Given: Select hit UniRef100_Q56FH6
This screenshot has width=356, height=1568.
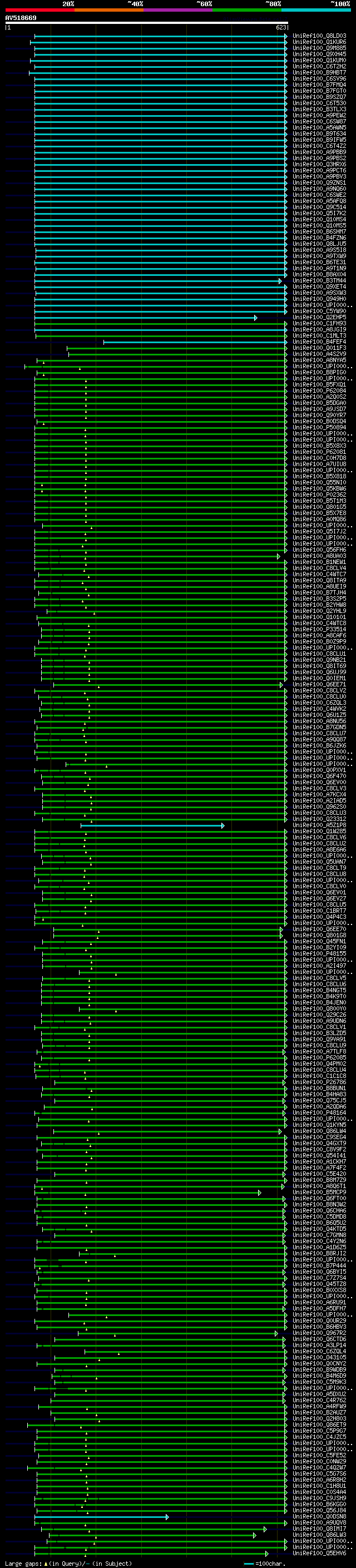Looking at the screenshot, I should click(x=319, y=550).
